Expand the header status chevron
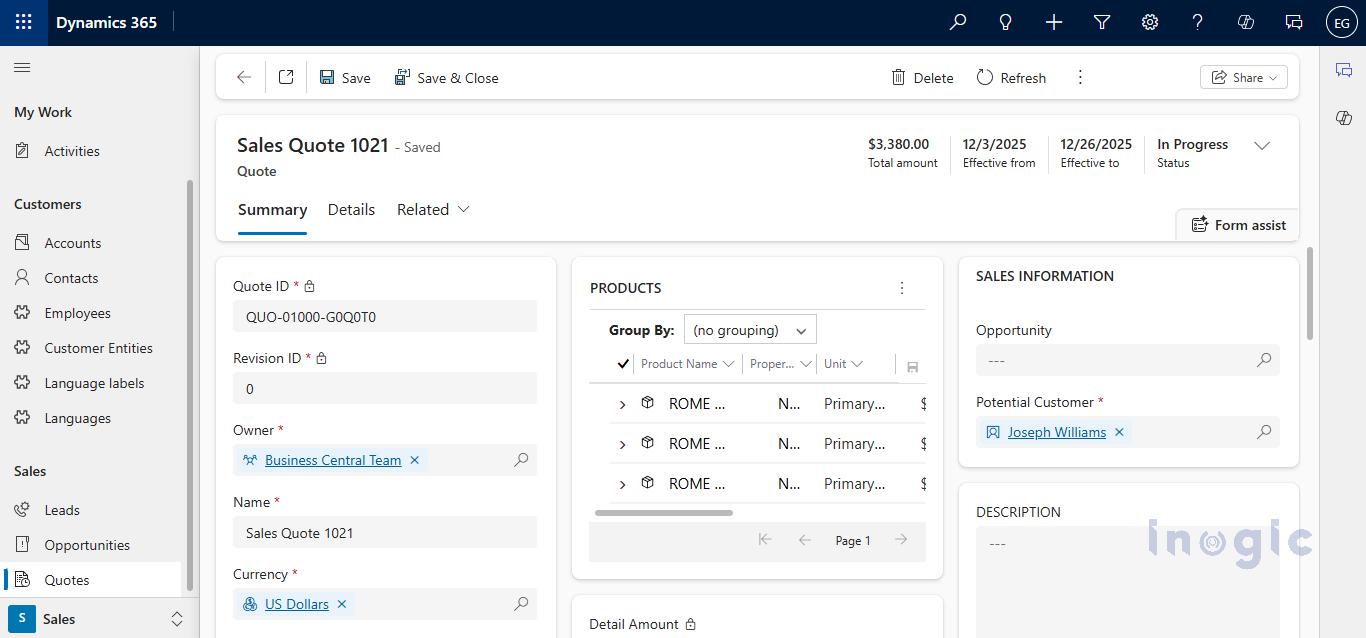The height and width of the screenshot is (638, 1366). coord(1262,146)
